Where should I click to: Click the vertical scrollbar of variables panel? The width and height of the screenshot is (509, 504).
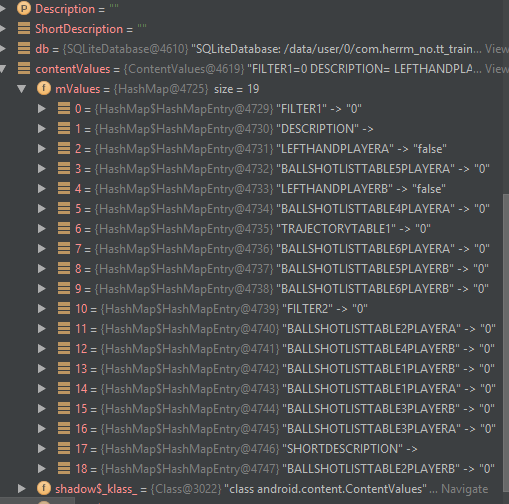(506, 333)
